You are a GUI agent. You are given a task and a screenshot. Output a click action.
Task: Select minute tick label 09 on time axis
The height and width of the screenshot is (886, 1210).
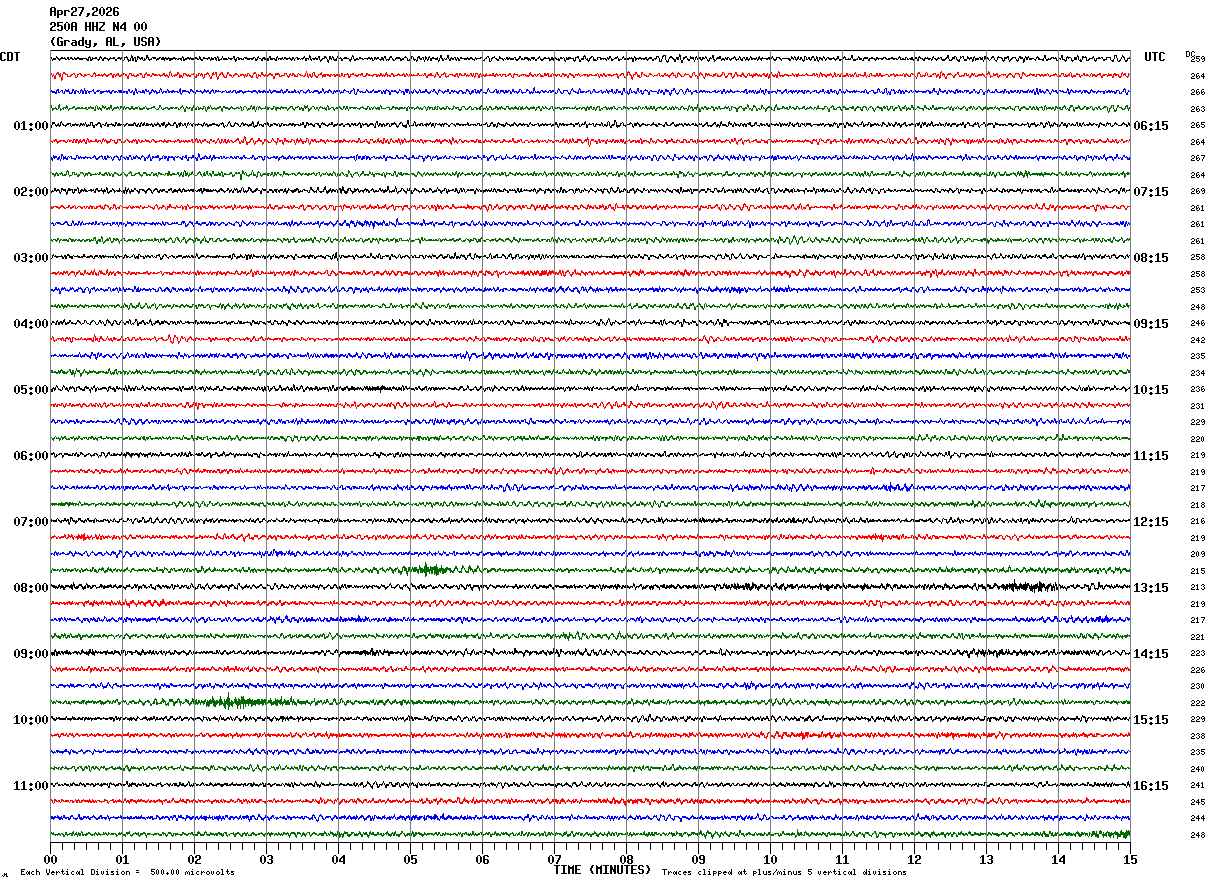(x=698, y=859)
